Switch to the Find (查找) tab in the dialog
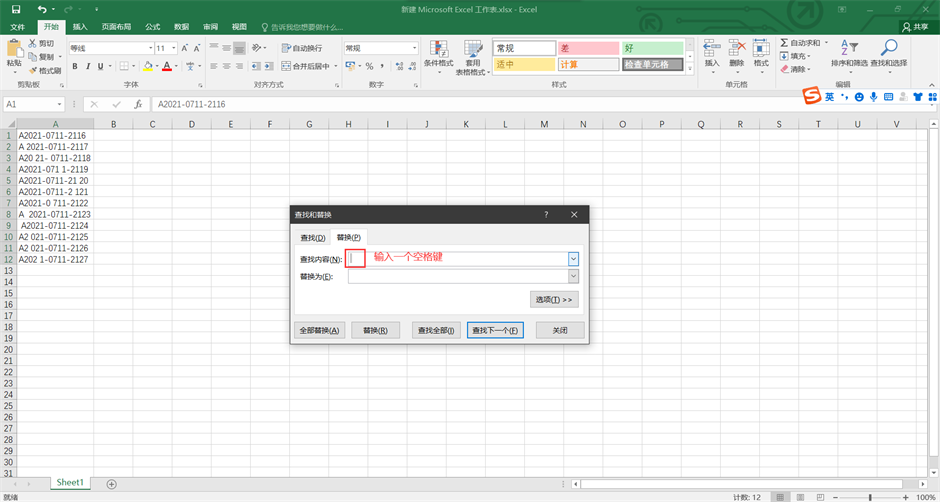The width and height of the screenshot is (940, 502). click(x=313, y=238)
